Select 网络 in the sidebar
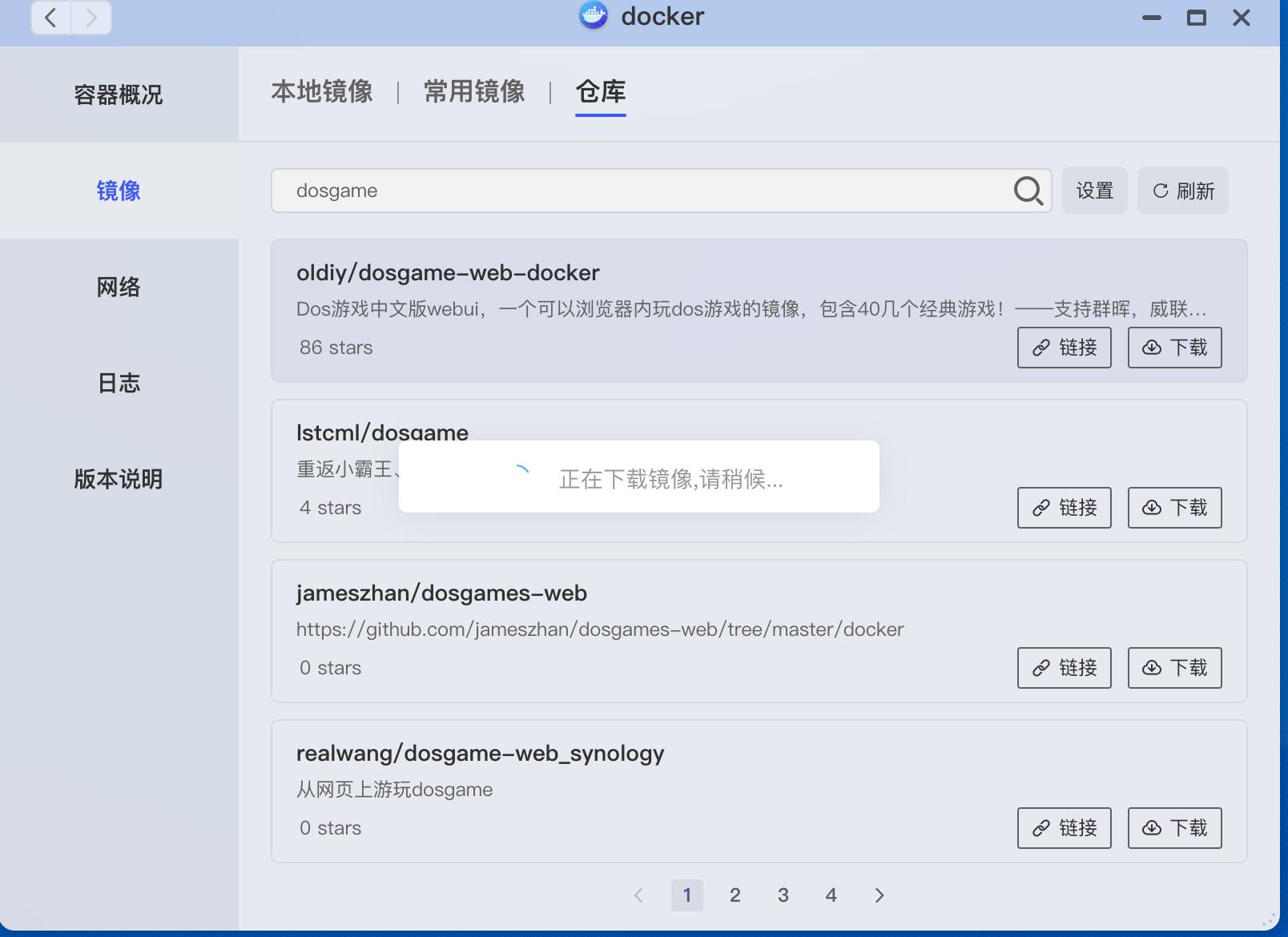The image size is (1288, 937). coord(119,287)
